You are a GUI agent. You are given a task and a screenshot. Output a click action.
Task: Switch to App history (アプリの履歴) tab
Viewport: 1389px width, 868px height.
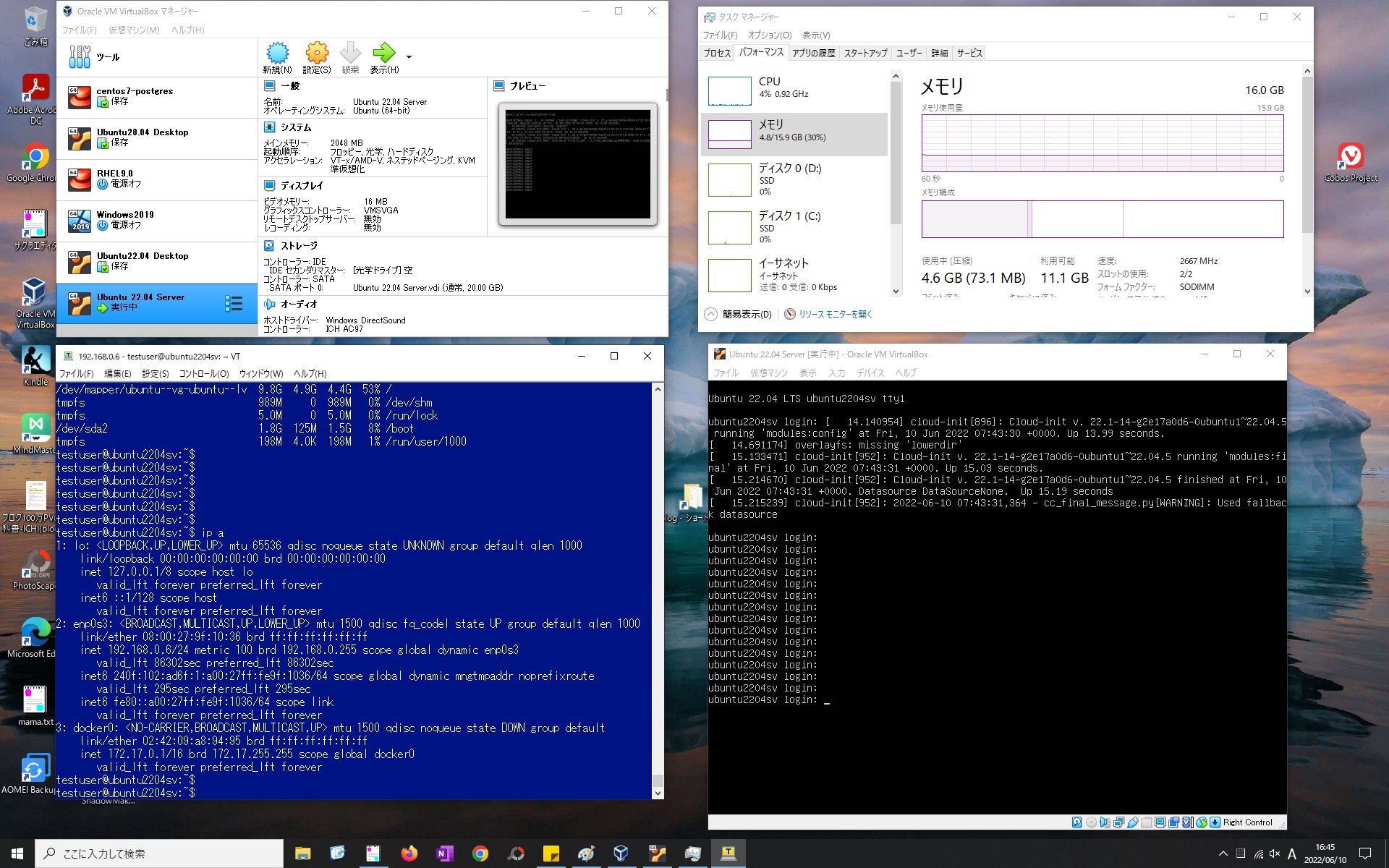click(x=813, y=53)
